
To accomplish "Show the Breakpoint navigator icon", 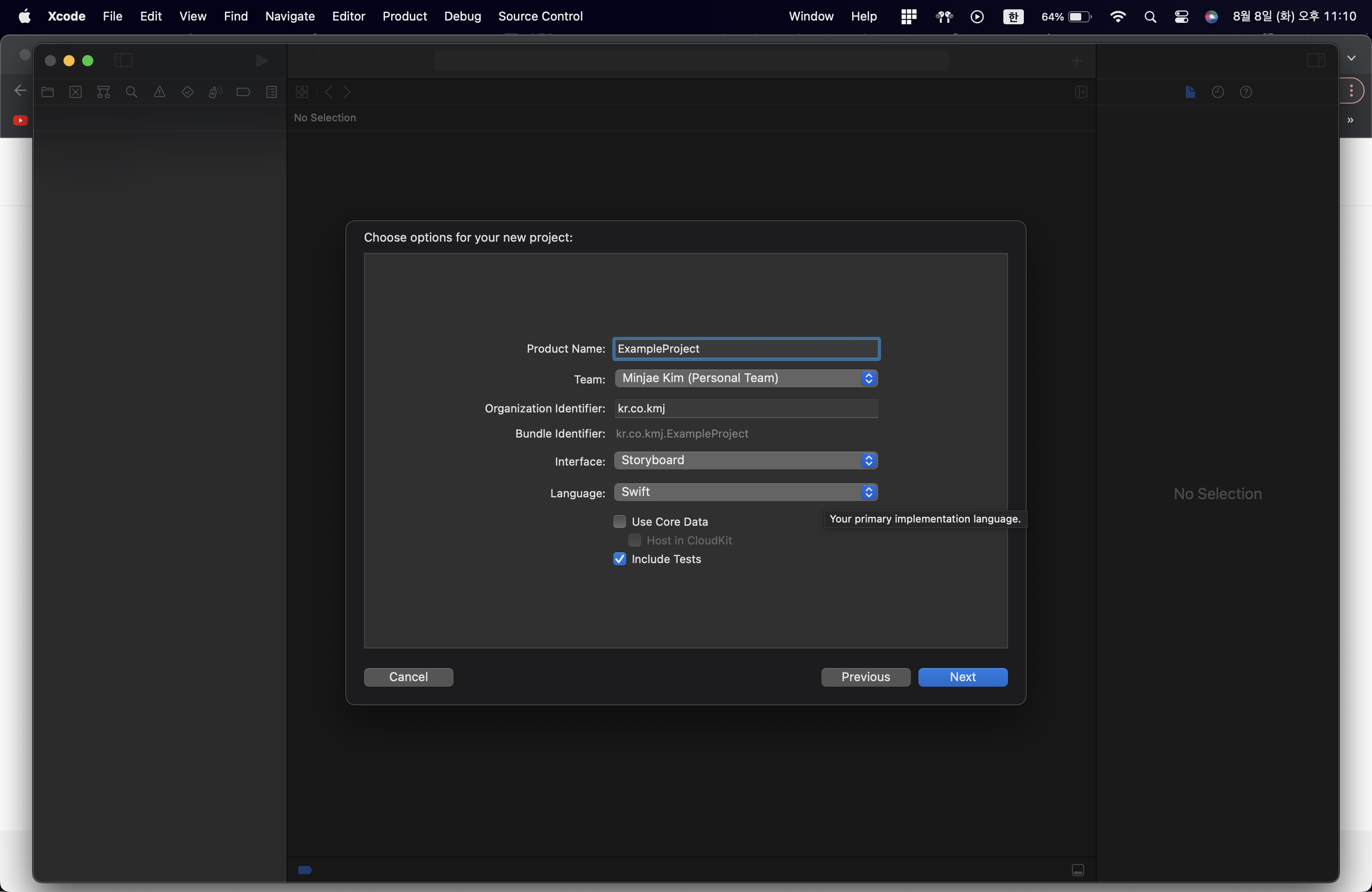I will 243,92.
